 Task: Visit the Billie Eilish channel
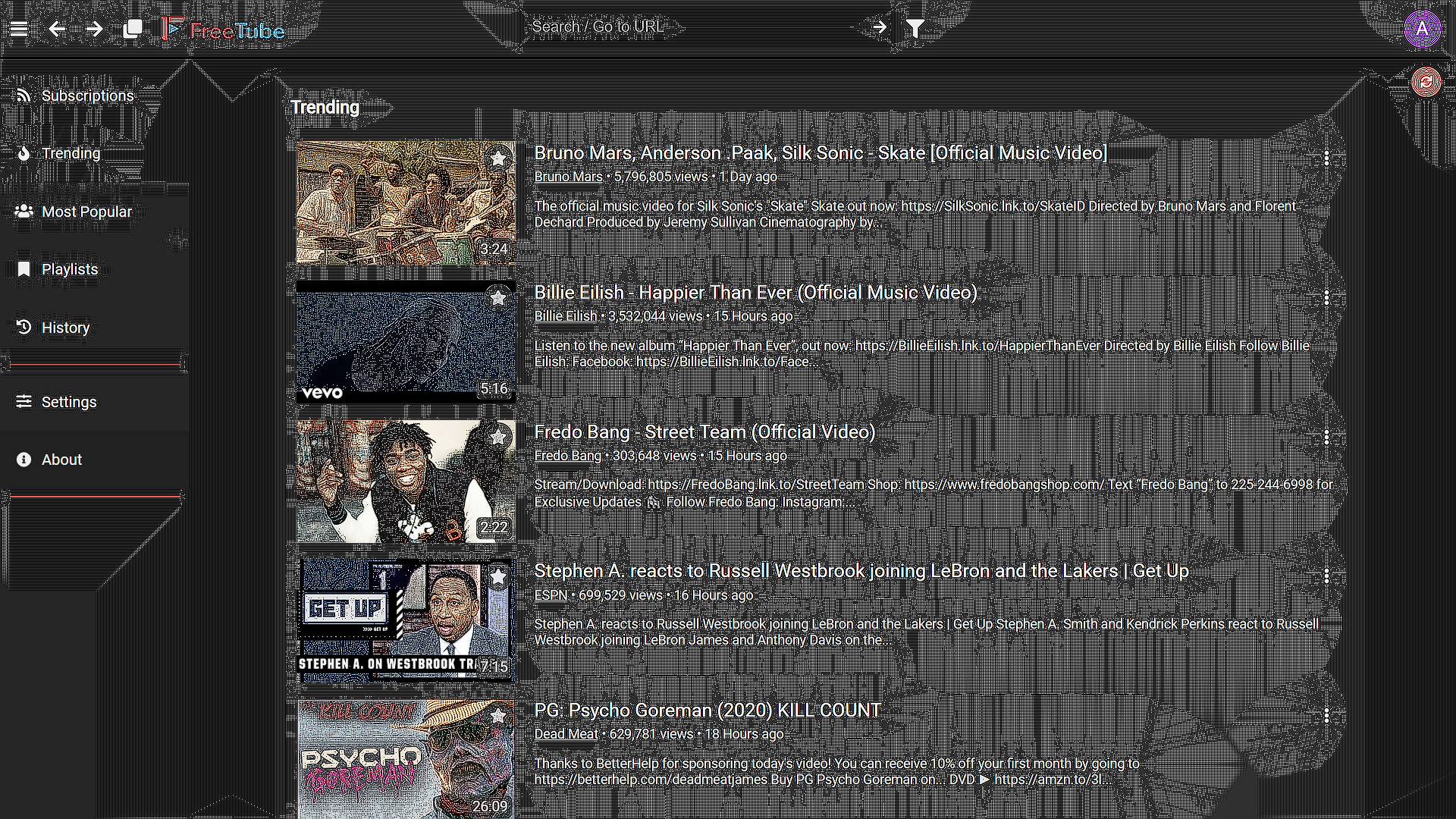click(x=565, y=316)
